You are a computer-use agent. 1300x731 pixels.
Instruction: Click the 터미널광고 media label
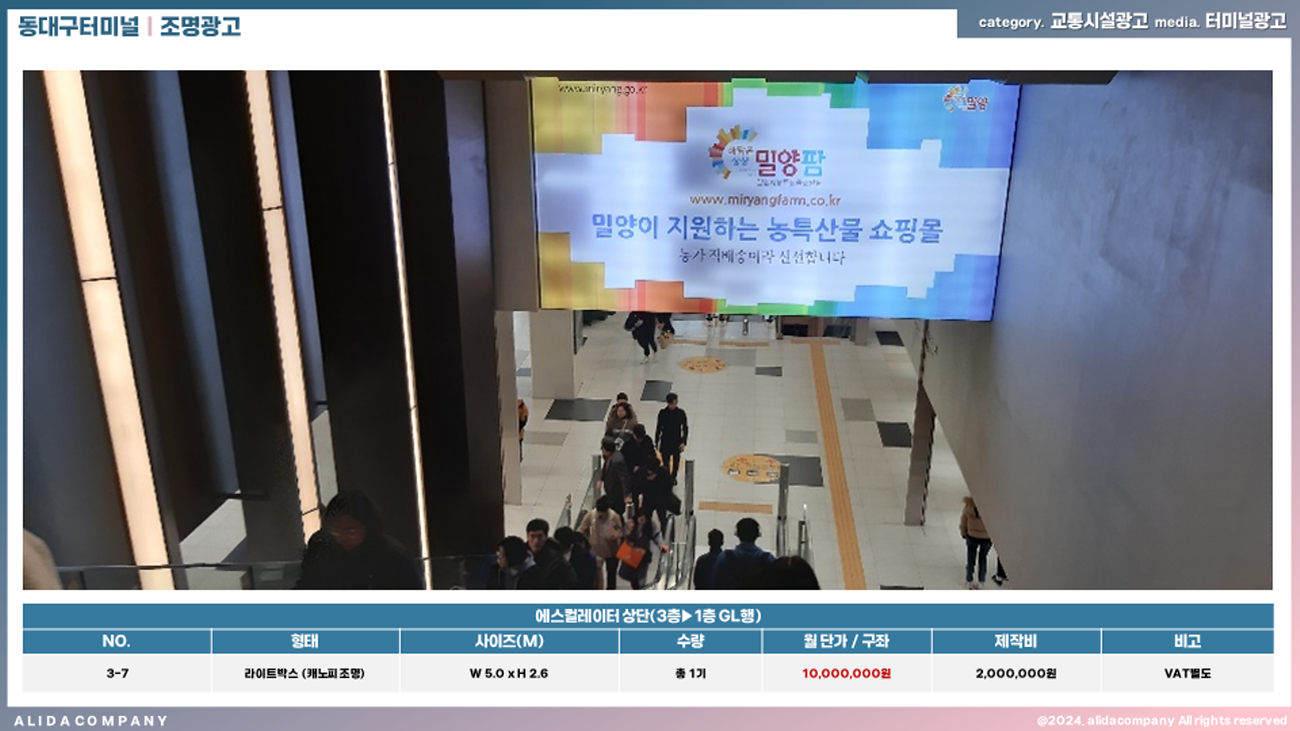(1245, 22)
